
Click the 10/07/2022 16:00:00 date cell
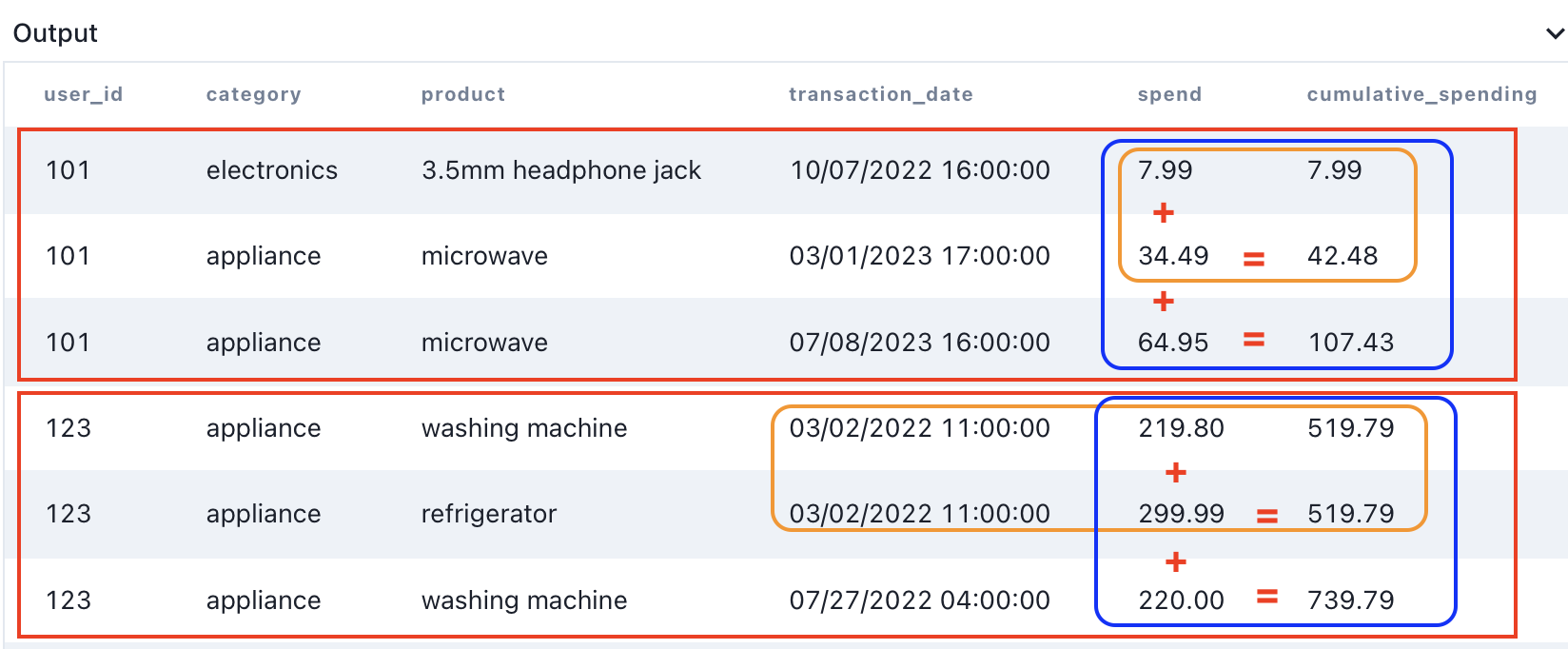coord(920,170)
